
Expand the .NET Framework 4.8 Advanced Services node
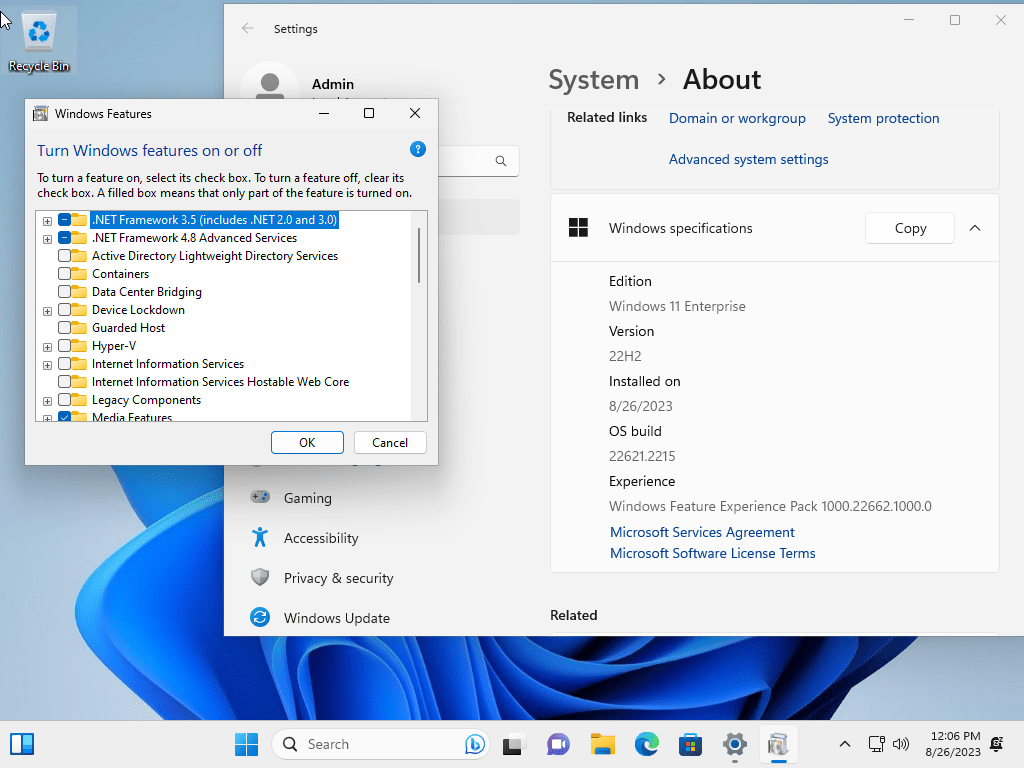click(47, 239)
